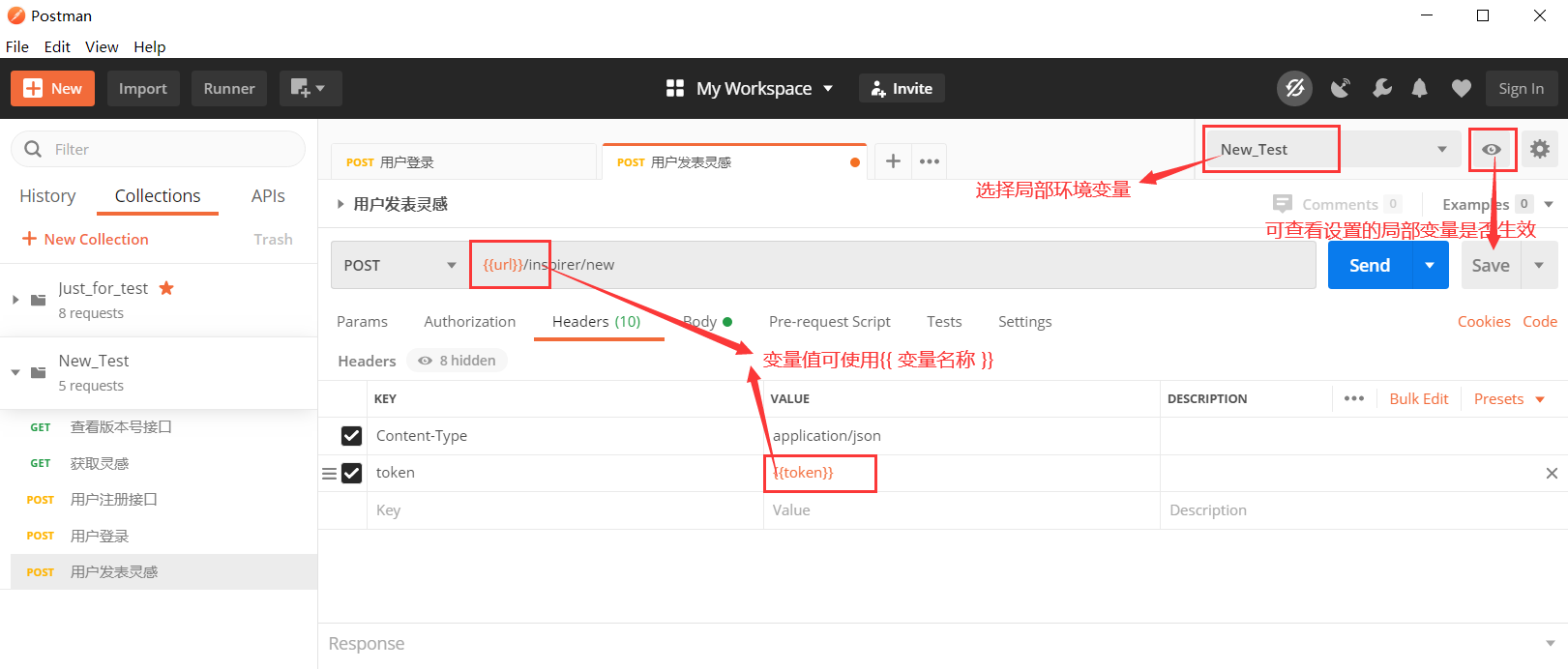Image resolution: width=1568 pixels, height=669 pixels.
Task: Open the Tests tab
Action: click(944, 321)
